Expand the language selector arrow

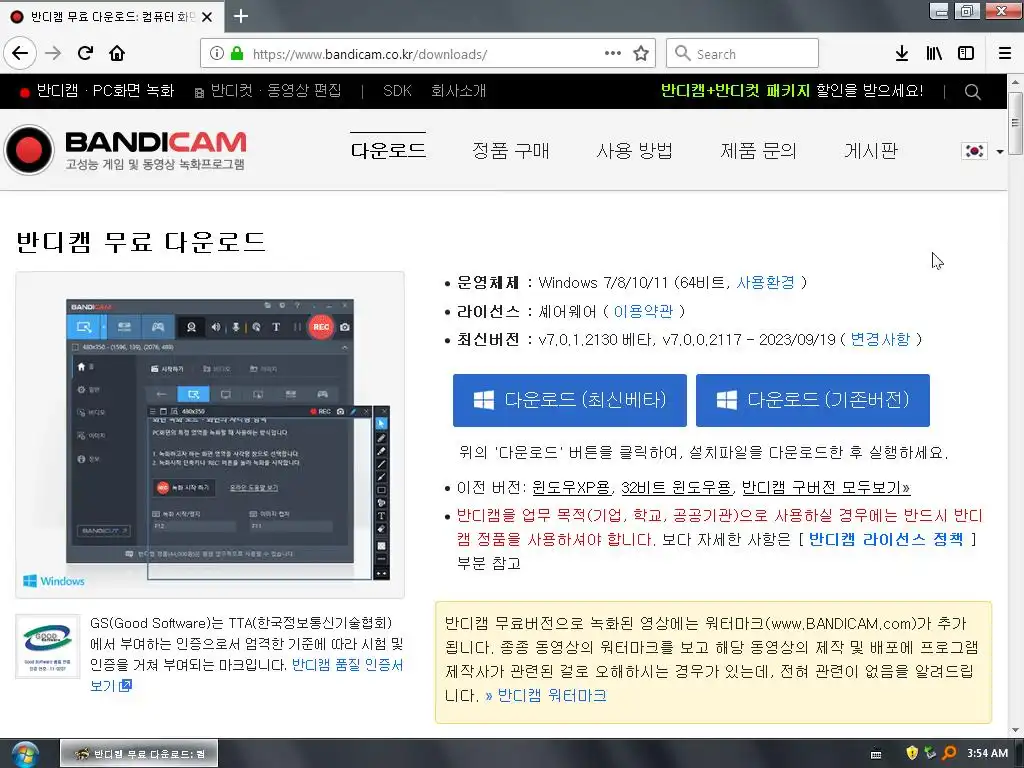click(1000, 152)
